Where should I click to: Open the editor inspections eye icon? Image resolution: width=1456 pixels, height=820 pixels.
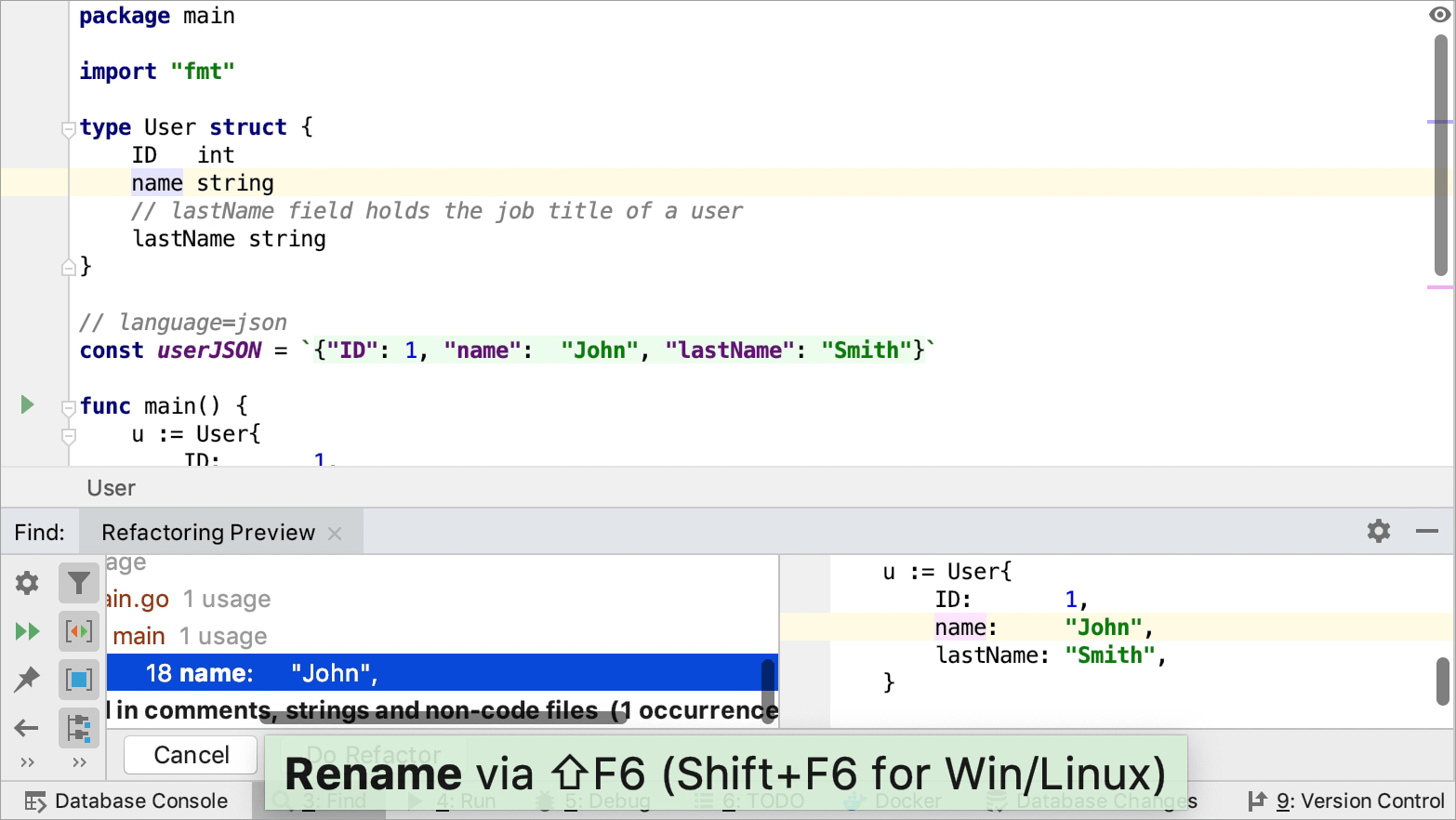(x=1439, y=14)
